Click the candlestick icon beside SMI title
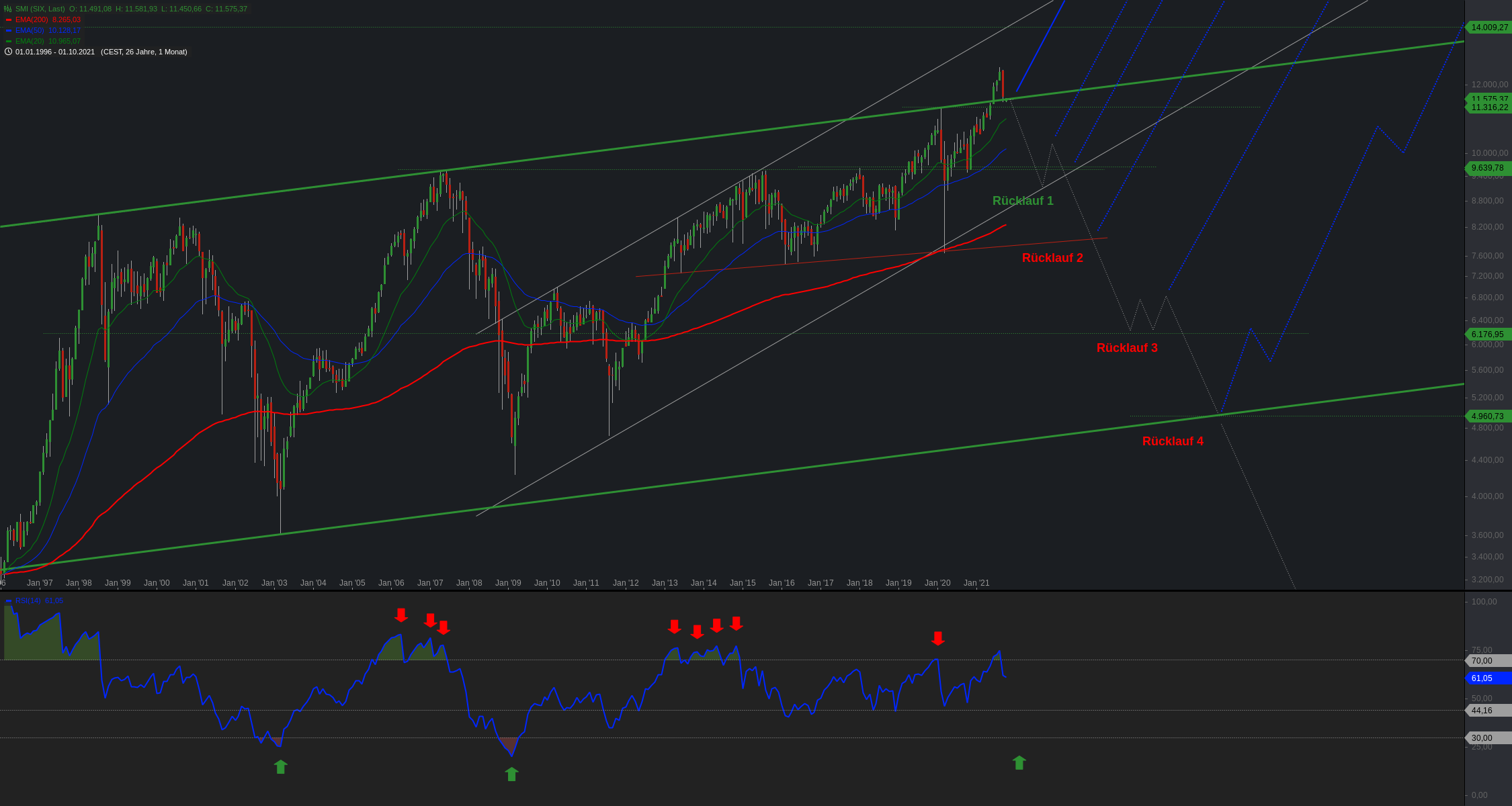 click(8, 9)
